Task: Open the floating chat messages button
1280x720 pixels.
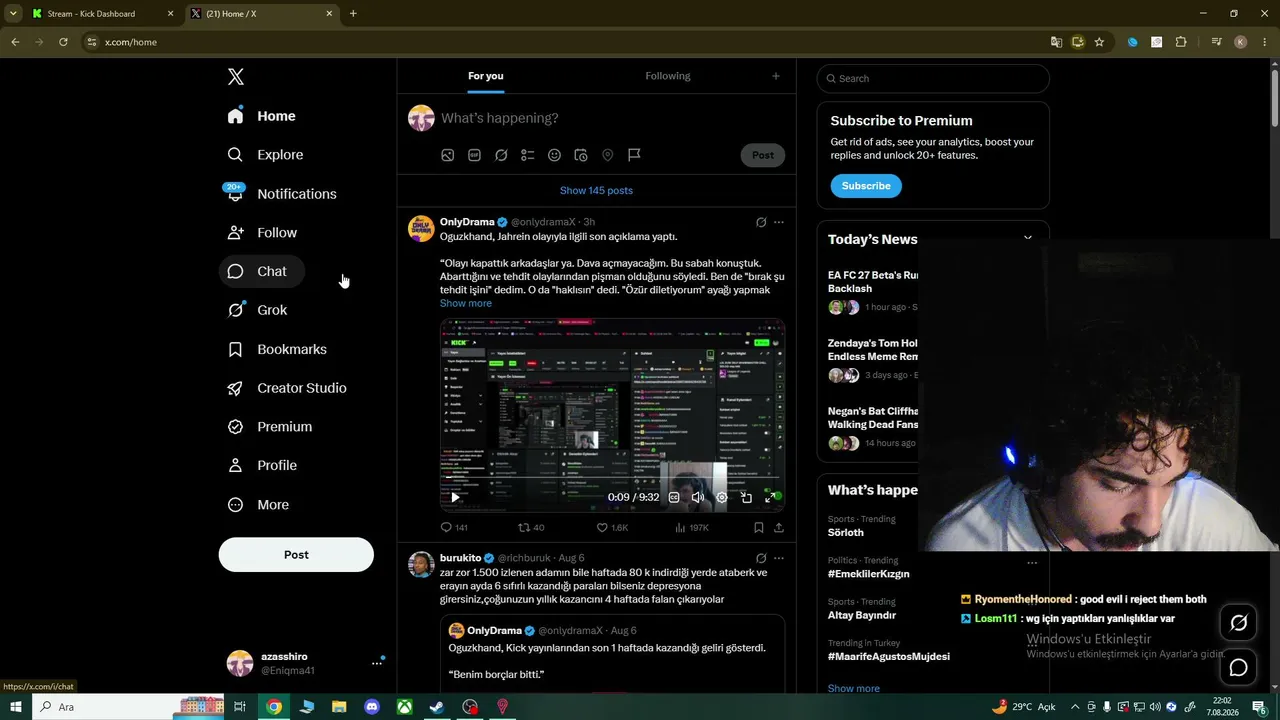Action: (1238, 667)
